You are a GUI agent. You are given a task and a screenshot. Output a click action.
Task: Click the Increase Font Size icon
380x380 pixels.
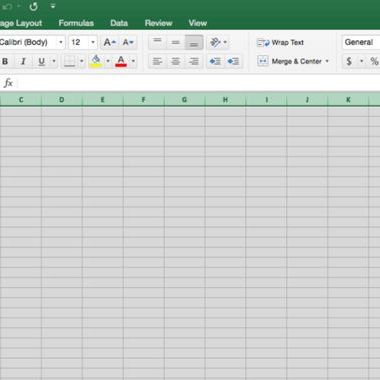(x=110, y=42)
